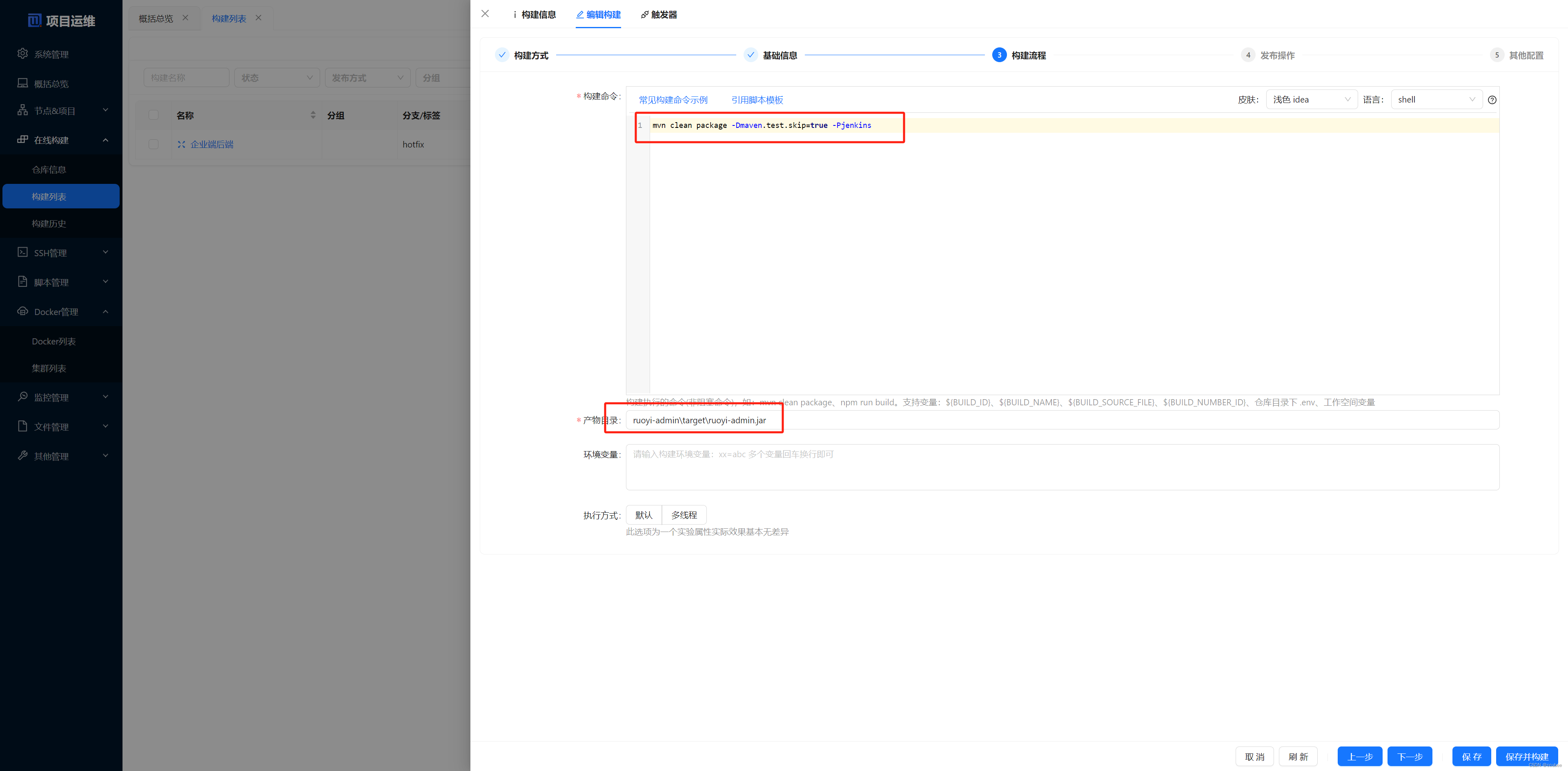Click the SSH管理 terminal icon
This screenshot has height=771, width=1568.
tap(22, 252)
